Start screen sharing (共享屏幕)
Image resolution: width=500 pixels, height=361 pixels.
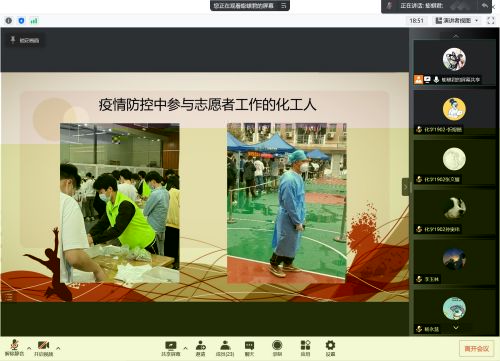click(x=171, y=348)
